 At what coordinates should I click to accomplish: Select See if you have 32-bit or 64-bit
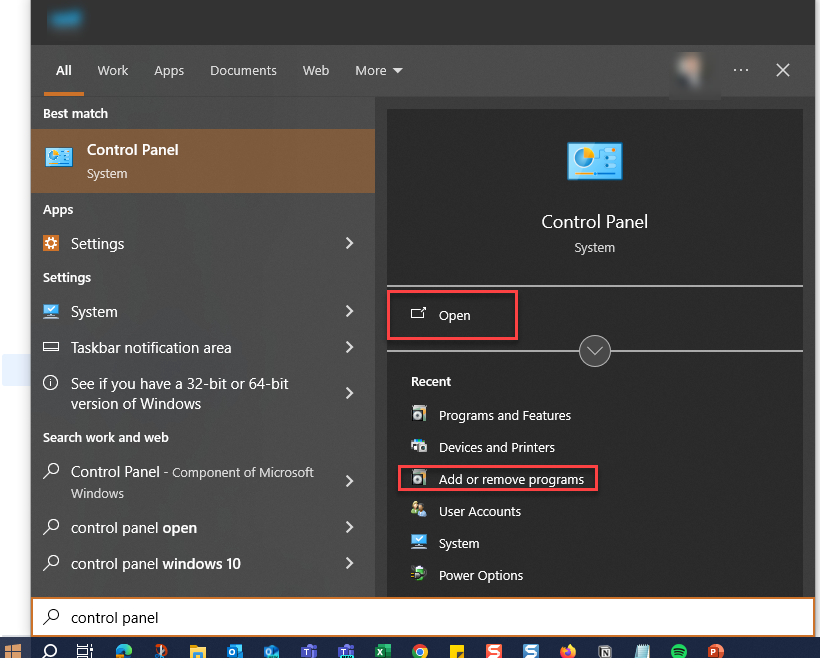tap(203, 393)
